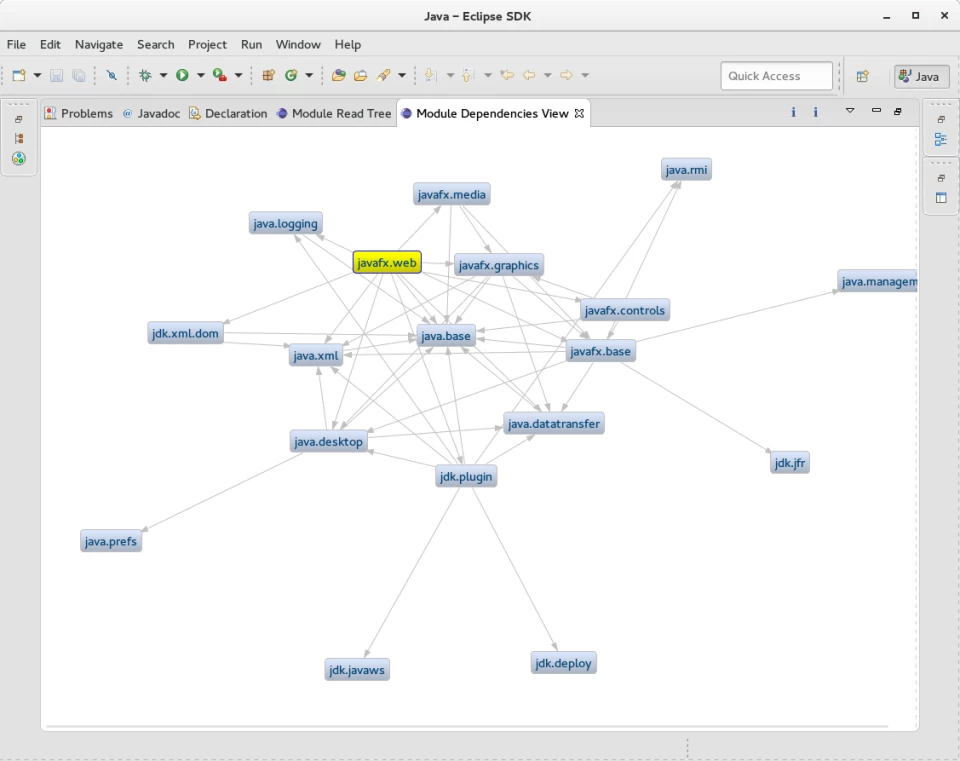Open the Run button dropdown arrow
This screenshot has height=761, width=960.
(x=201, y=75)
